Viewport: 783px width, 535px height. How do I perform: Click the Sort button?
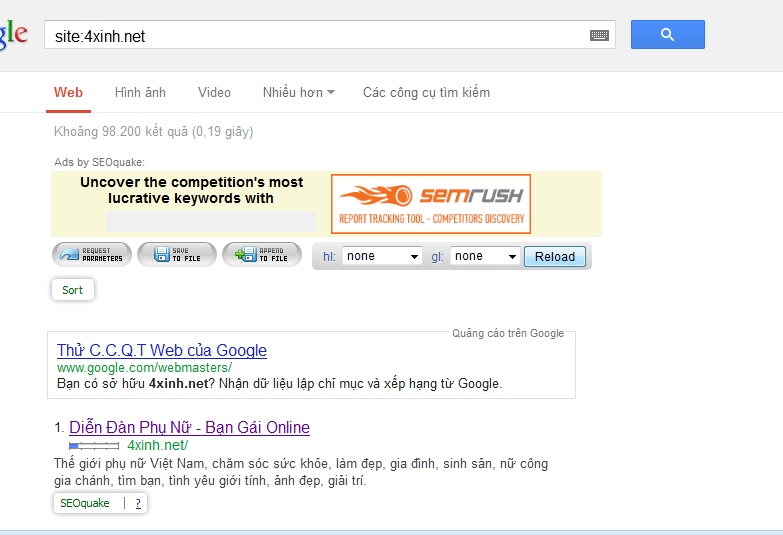(72, 290)
